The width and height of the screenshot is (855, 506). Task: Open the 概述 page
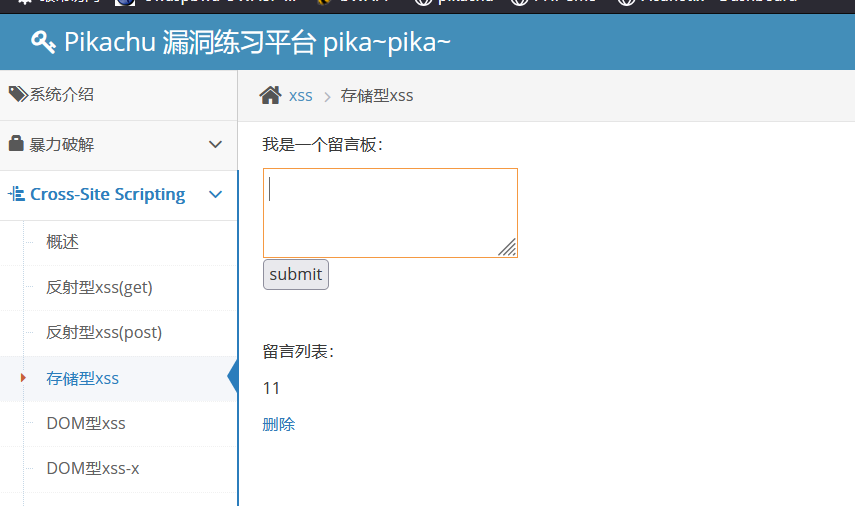pos(62,242)
